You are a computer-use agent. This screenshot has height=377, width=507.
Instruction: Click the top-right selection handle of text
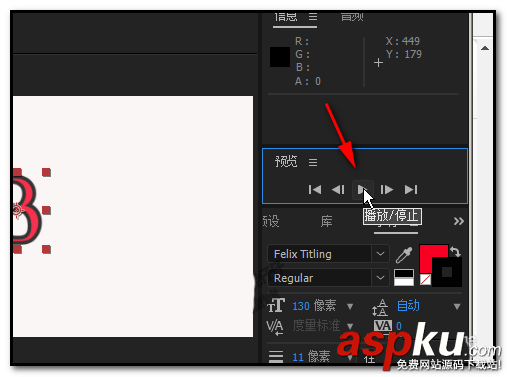click(x=46, y=172)
